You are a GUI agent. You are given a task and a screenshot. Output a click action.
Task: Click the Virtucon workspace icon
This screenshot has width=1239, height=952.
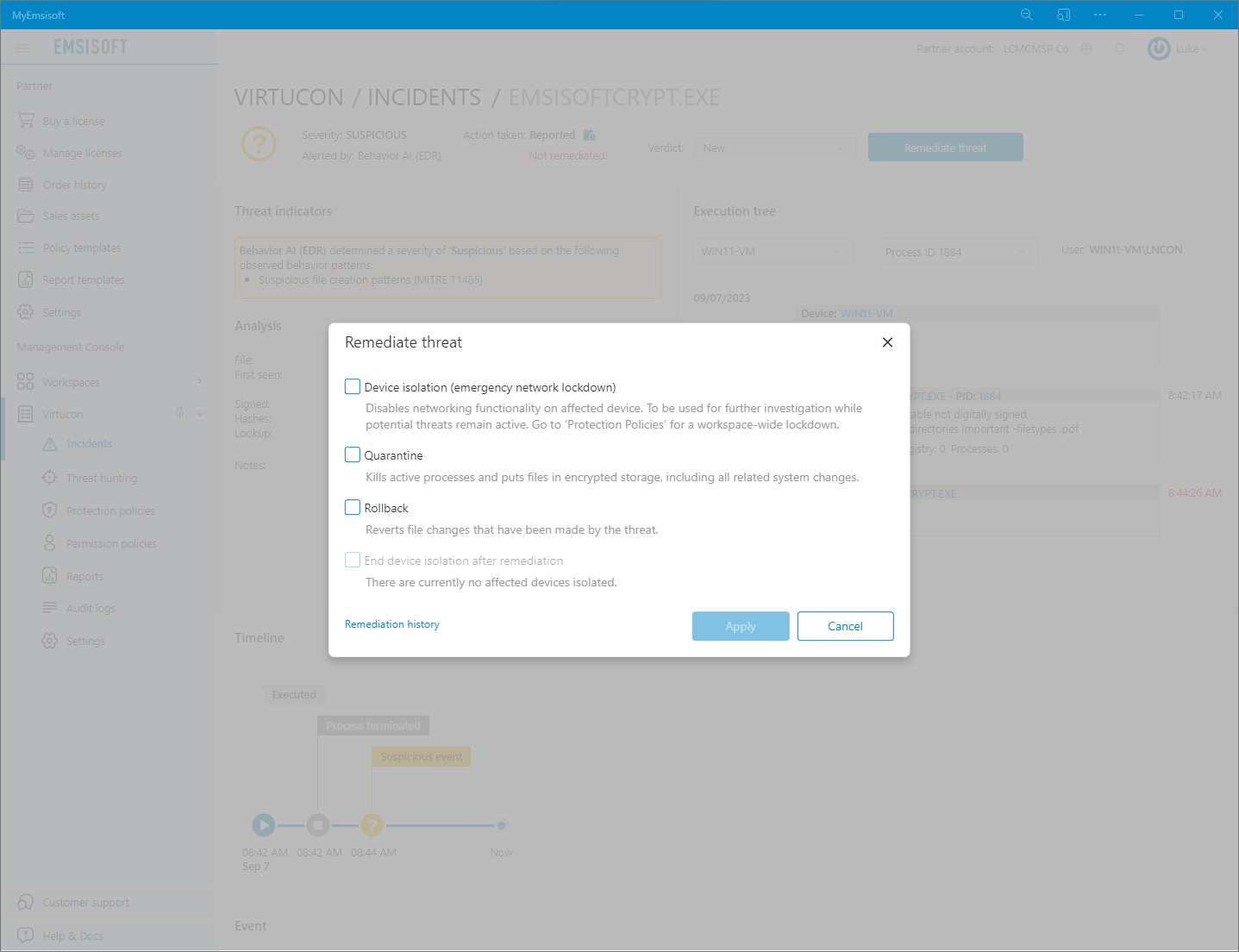point(26,414)
